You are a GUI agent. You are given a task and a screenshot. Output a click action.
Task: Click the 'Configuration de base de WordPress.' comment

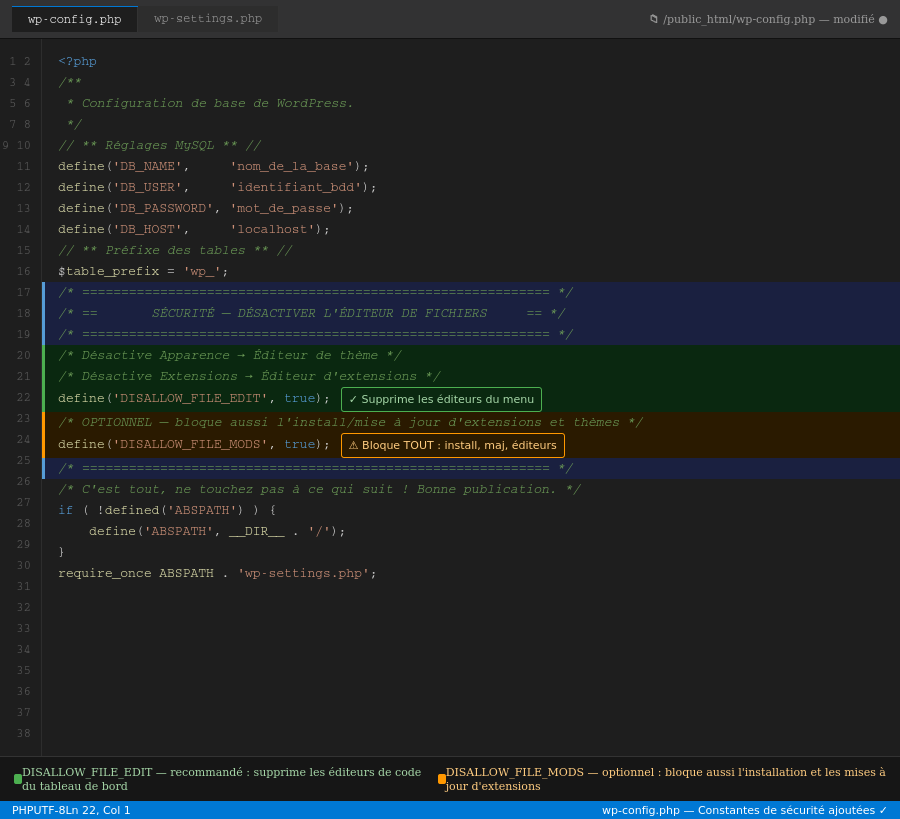(x=217, y=103)
